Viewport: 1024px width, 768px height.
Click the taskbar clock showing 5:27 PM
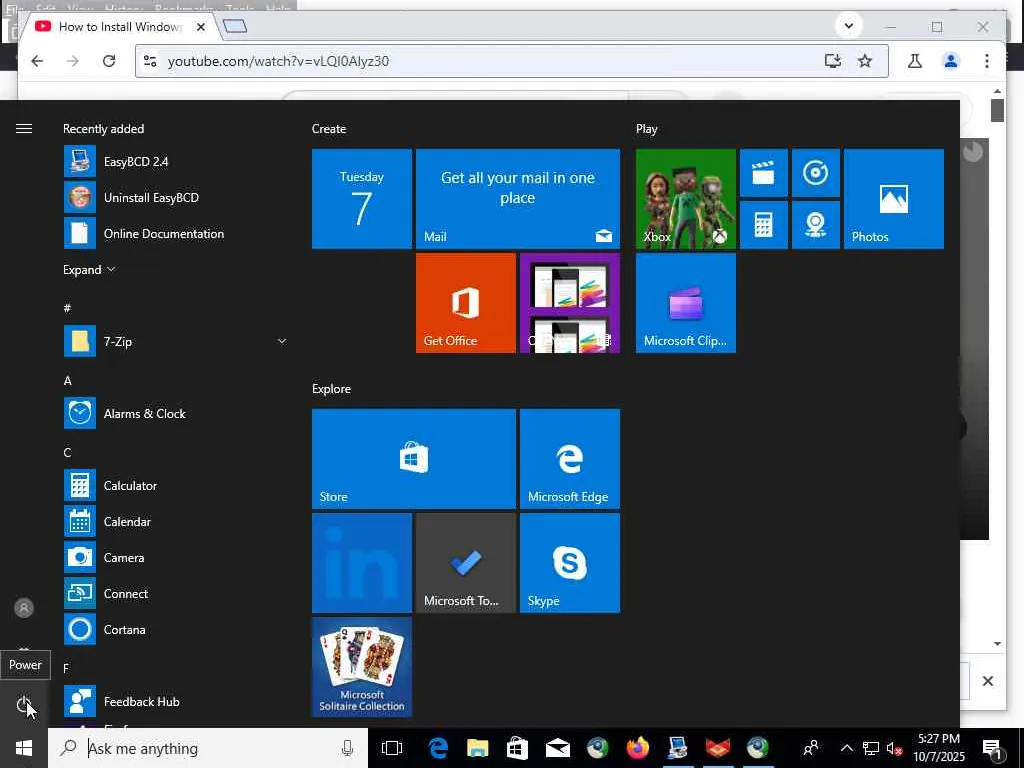point(938,748)
